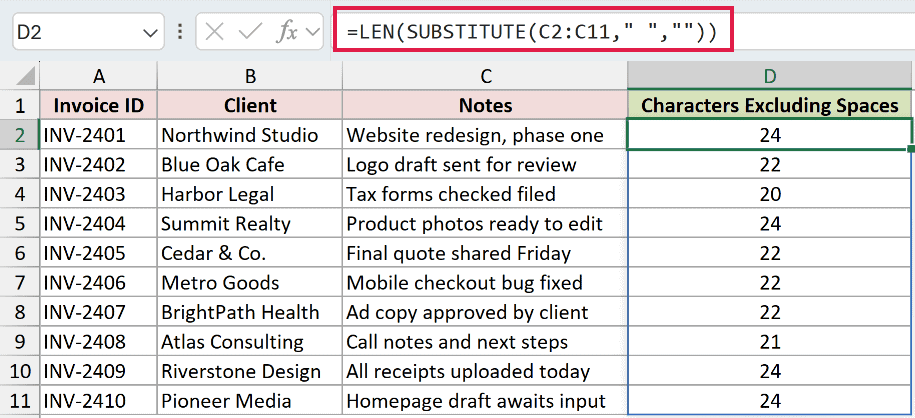
Task: Select cell INV-2408
Action: pyautogui.click(x=99, y=342)
